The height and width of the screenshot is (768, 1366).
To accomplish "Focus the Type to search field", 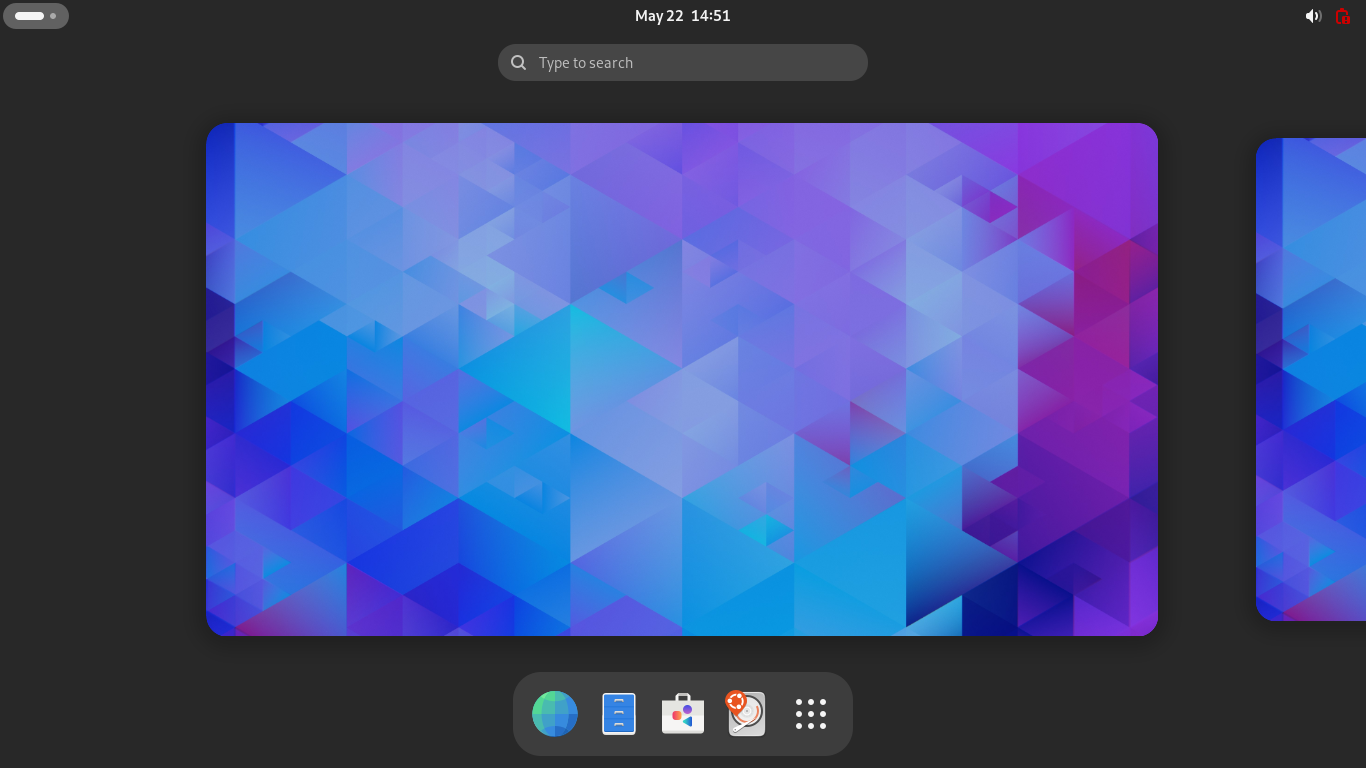I will 683,62.
